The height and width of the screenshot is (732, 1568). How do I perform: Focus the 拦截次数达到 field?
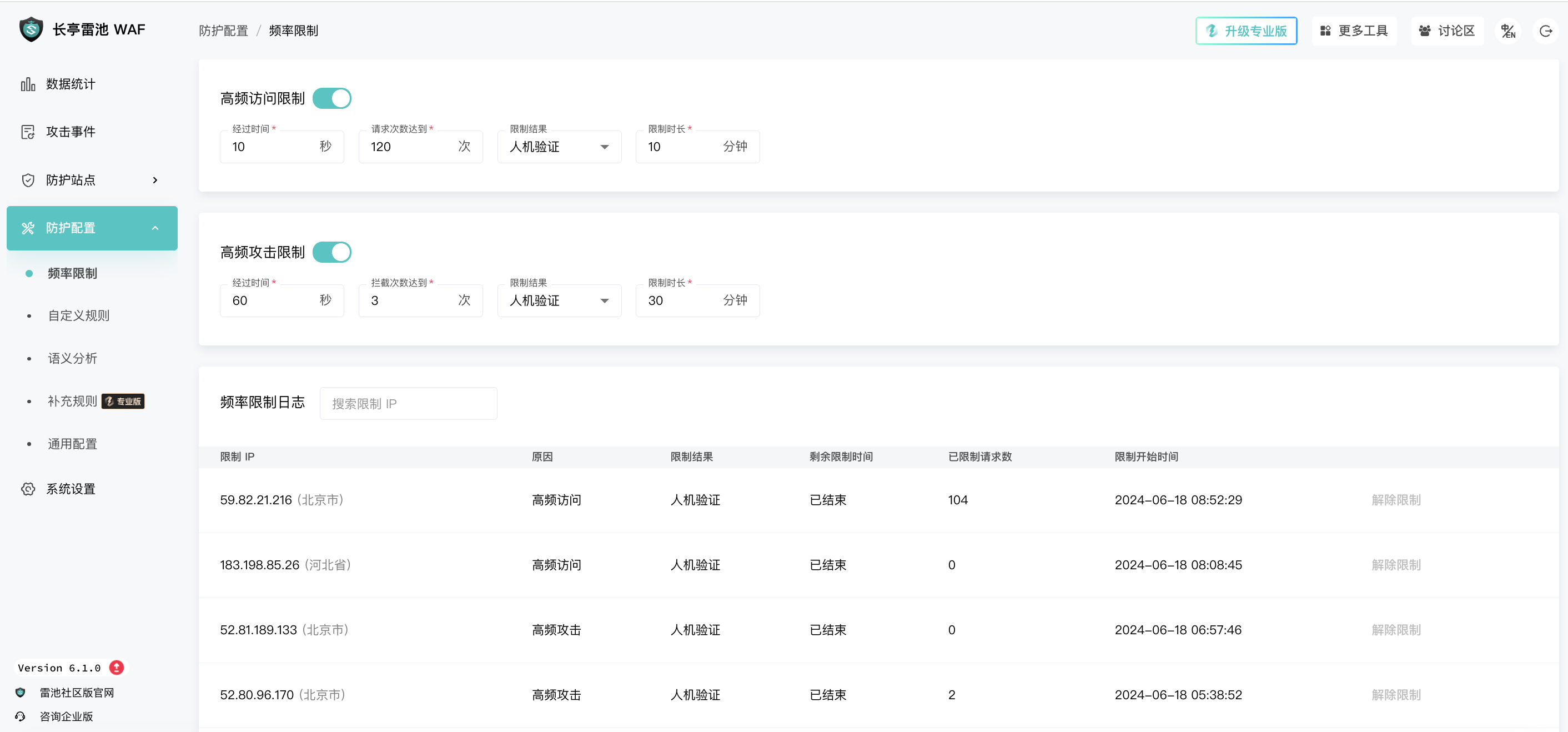tap(421, 301)
